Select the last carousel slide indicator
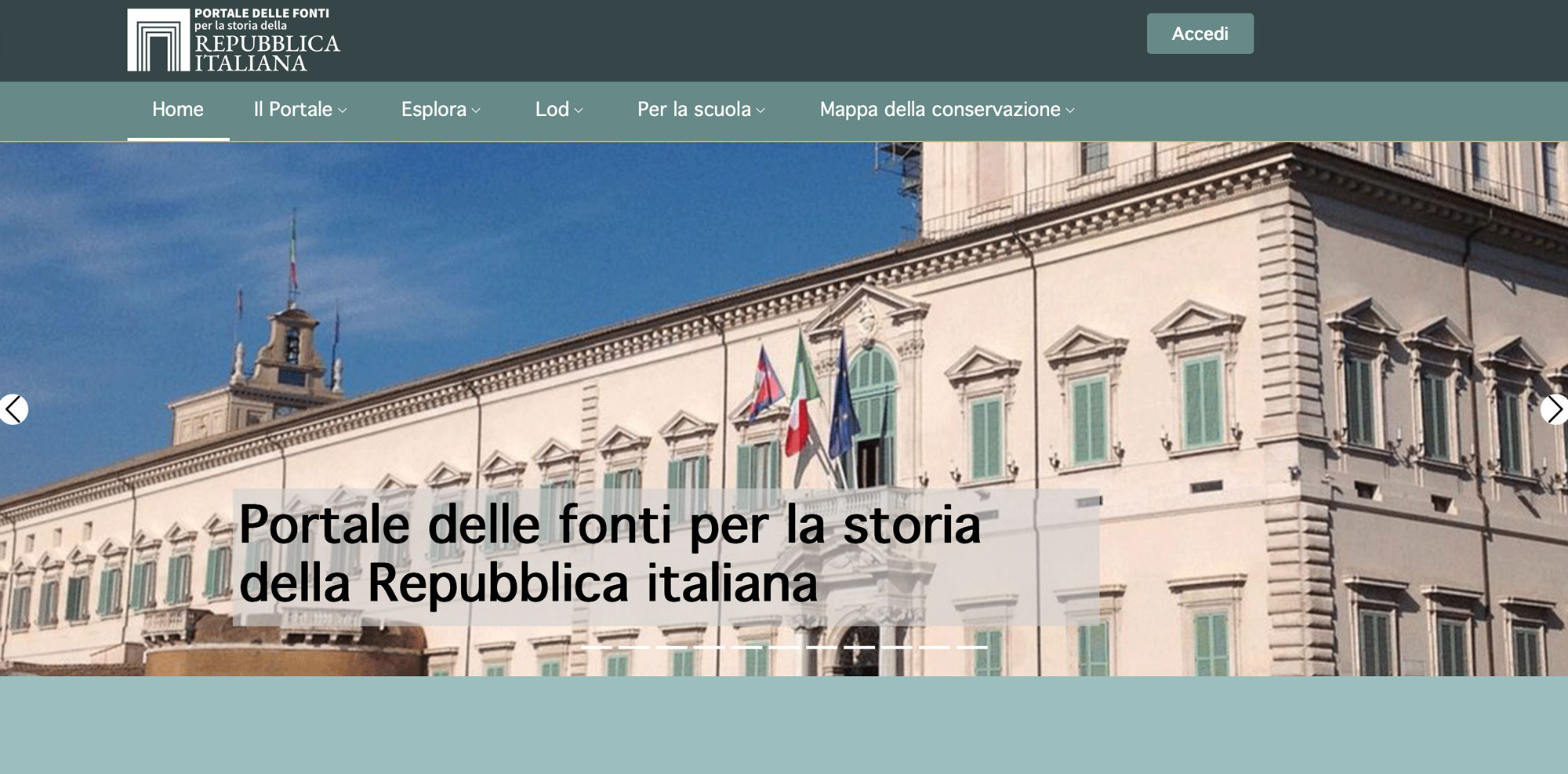The height and width of the screenshot is (774, 1568). [971, 648]
